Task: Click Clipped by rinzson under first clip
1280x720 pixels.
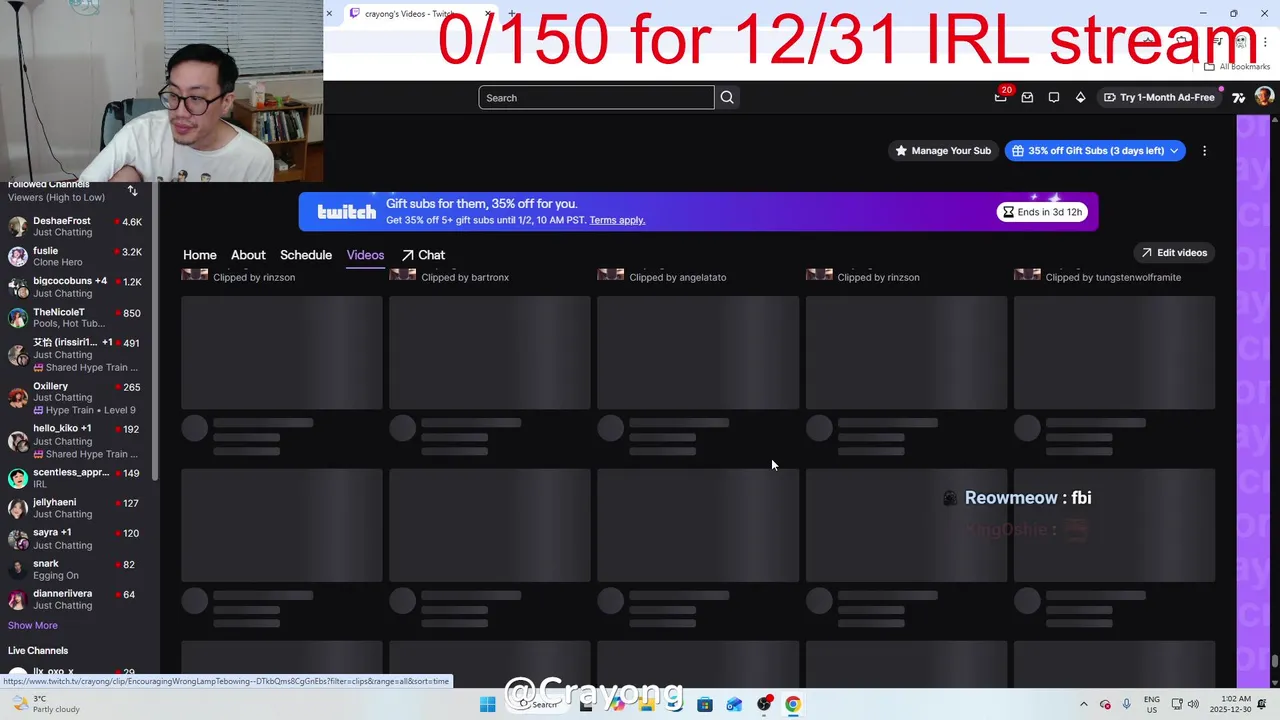Action: [254, 277]
